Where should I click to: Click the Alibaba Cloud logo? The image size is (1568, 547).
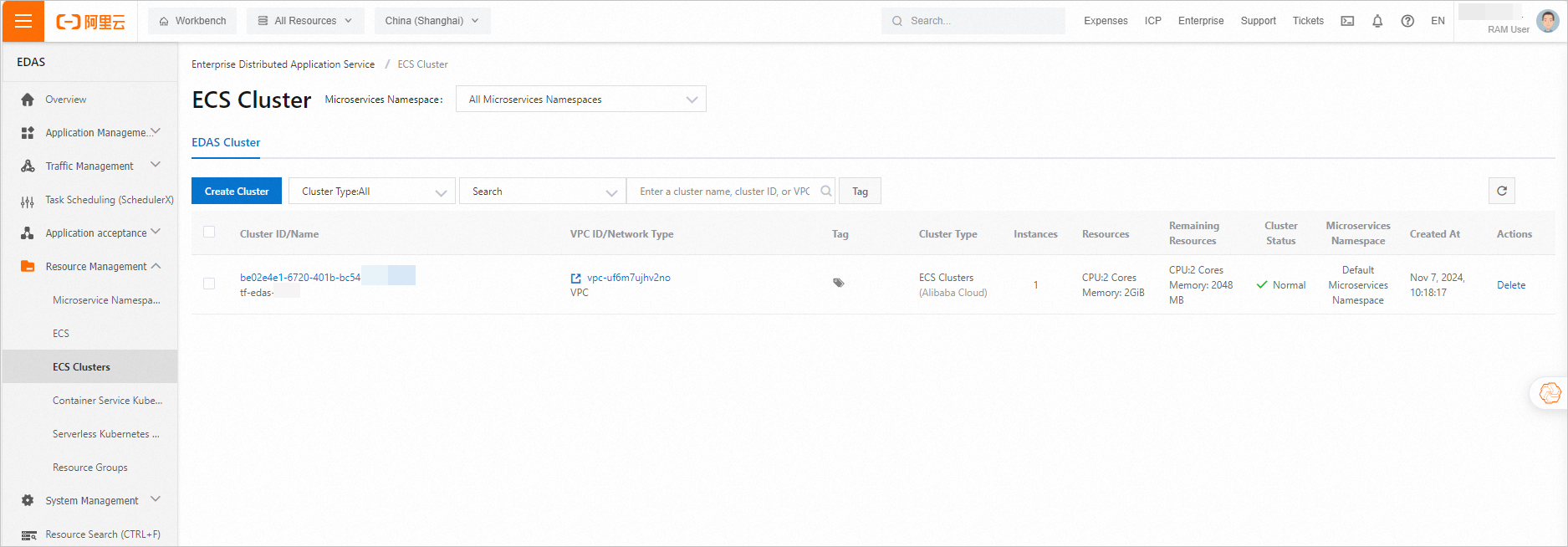pyautogui.click(x=90, y=22)
